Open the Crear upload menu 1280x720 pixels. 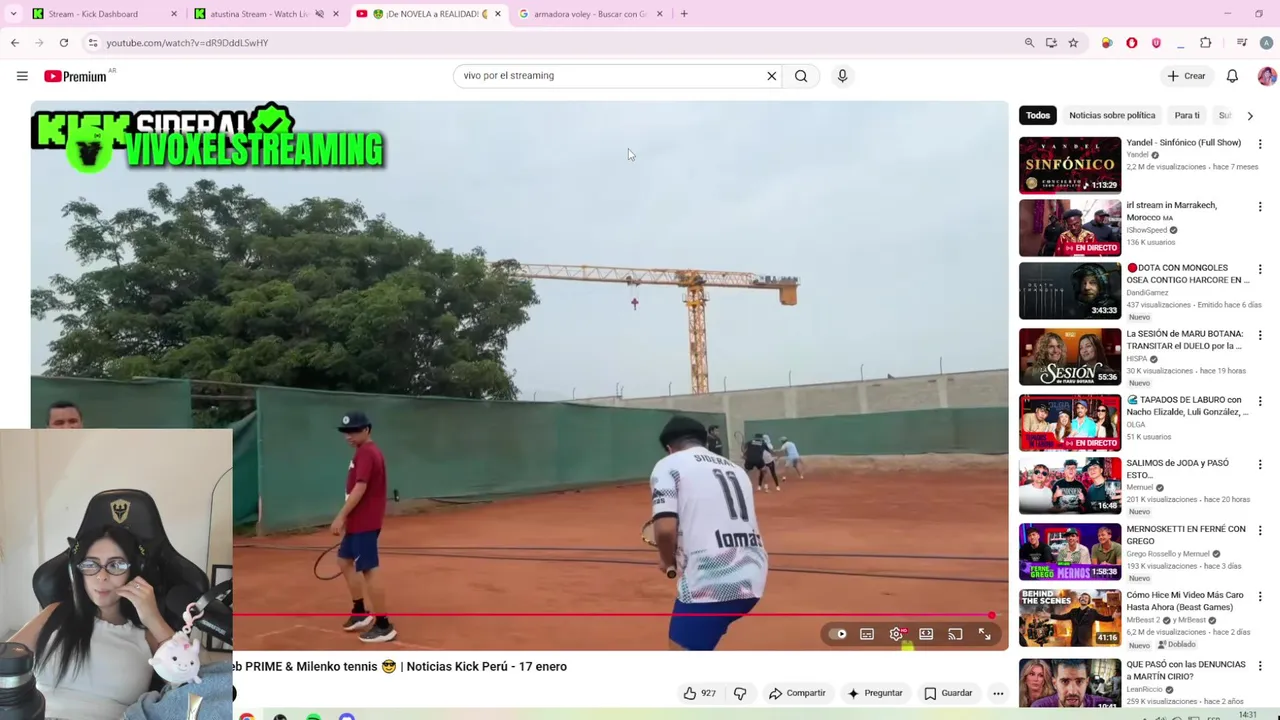coord(1186,76)
